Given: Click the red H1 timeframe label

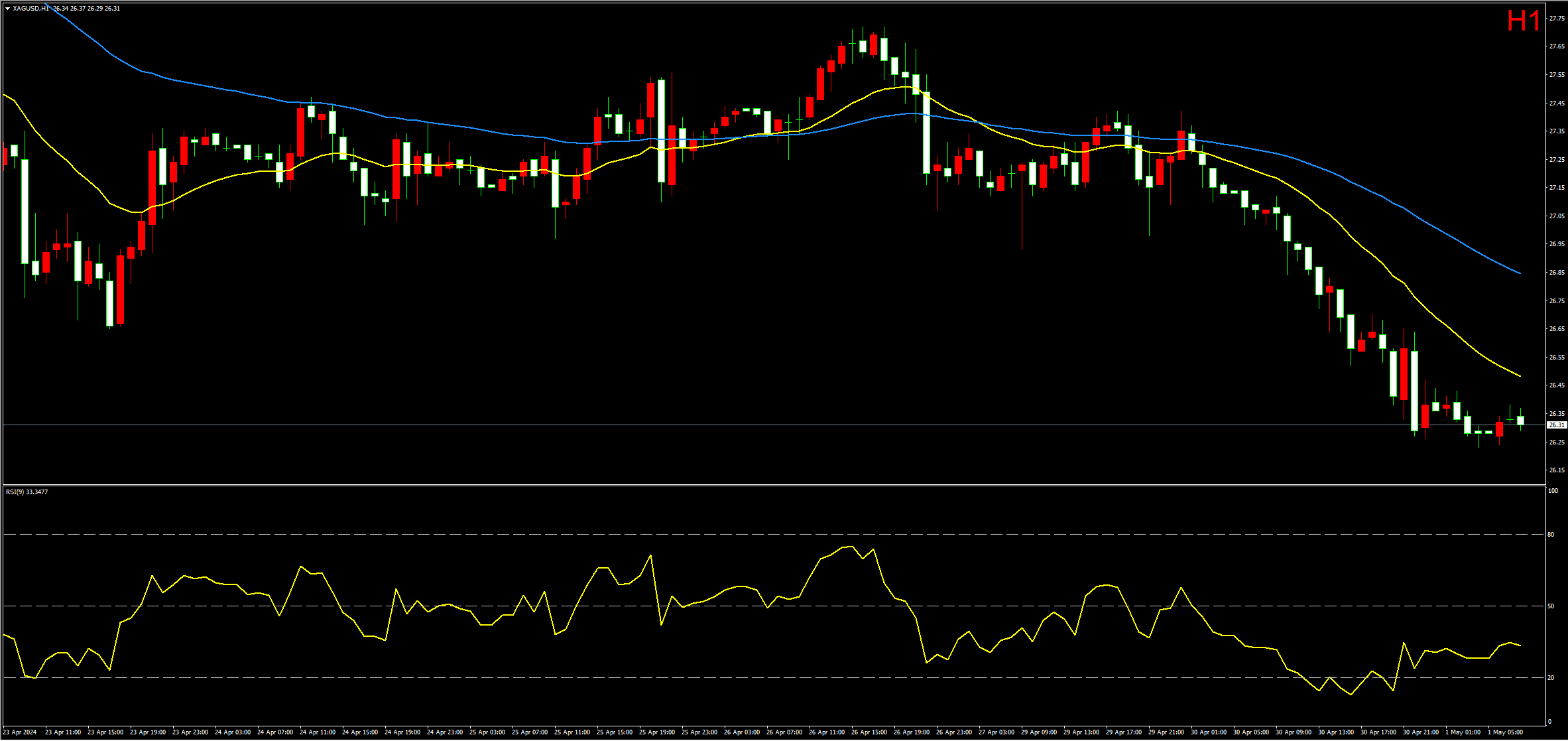Looking at the screenshot, I should 1524,21.
